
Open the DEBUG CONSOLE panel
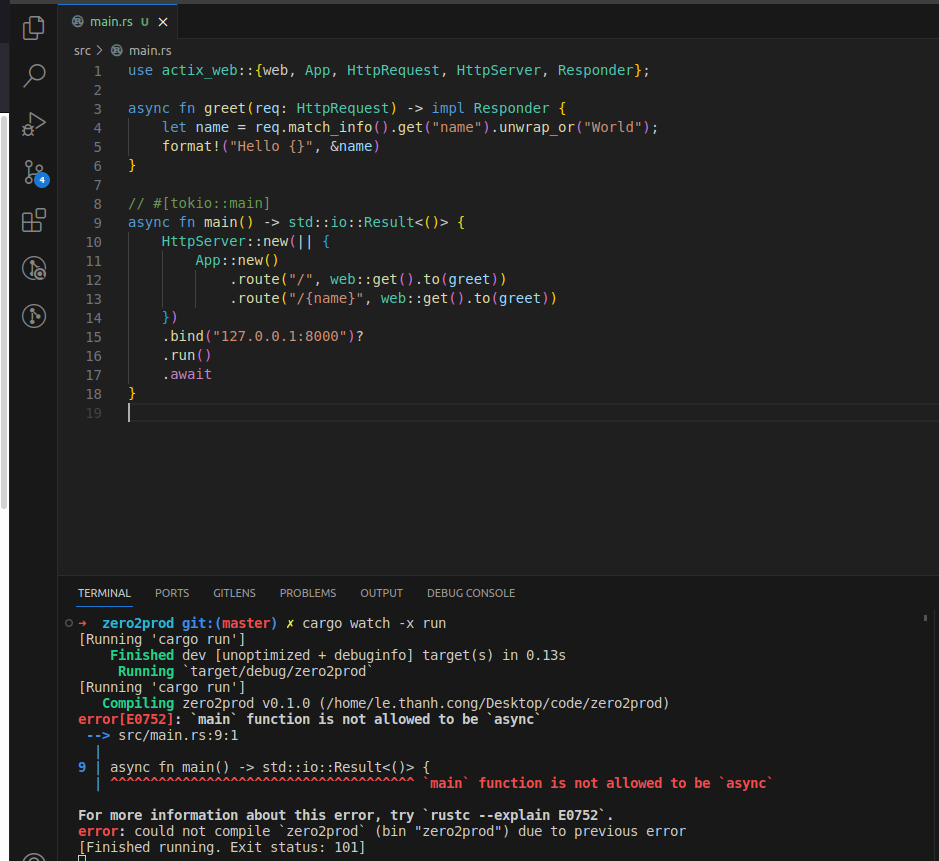click(470, 593)
